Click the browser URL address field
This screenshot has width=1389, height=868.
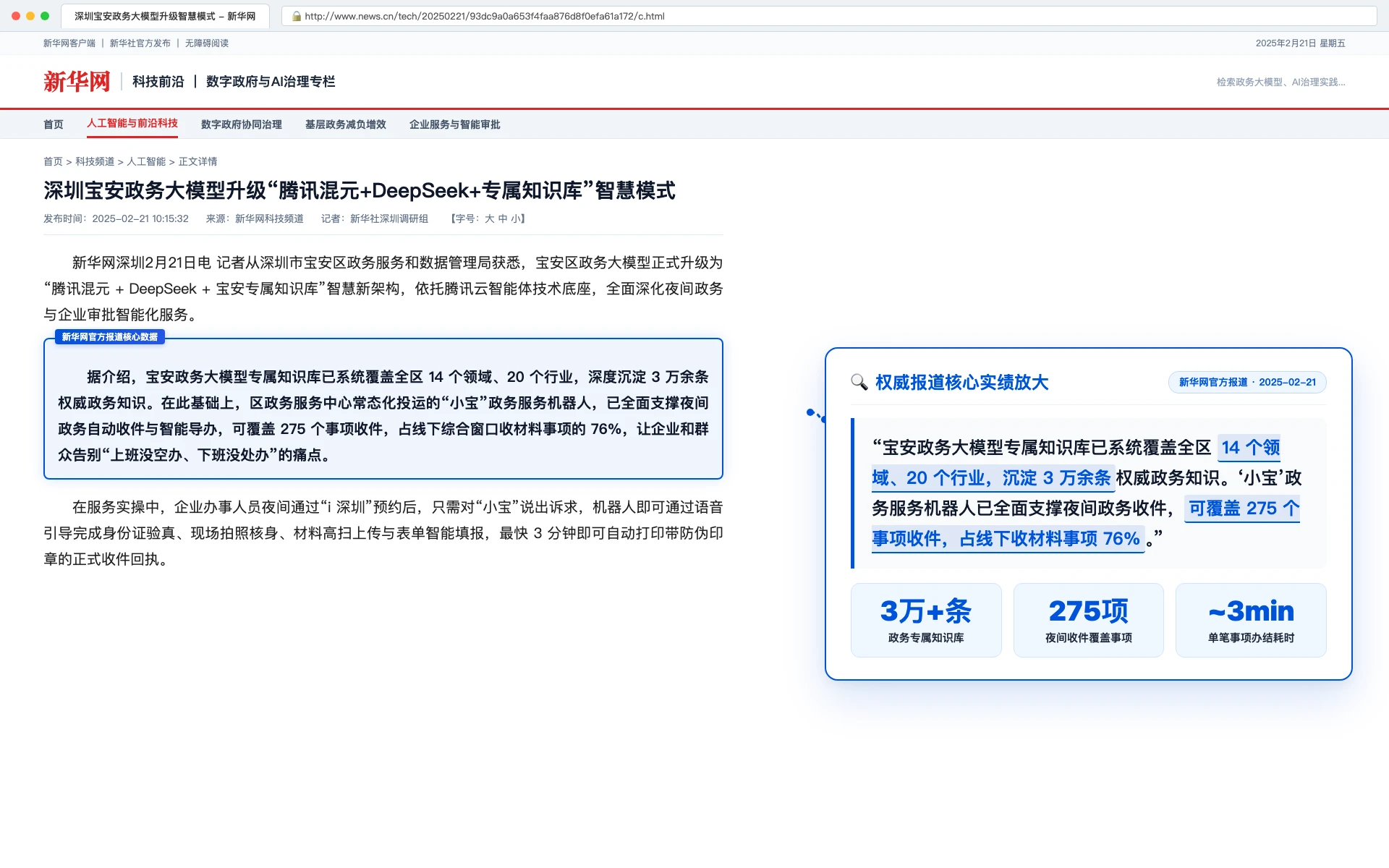point(829,16)
